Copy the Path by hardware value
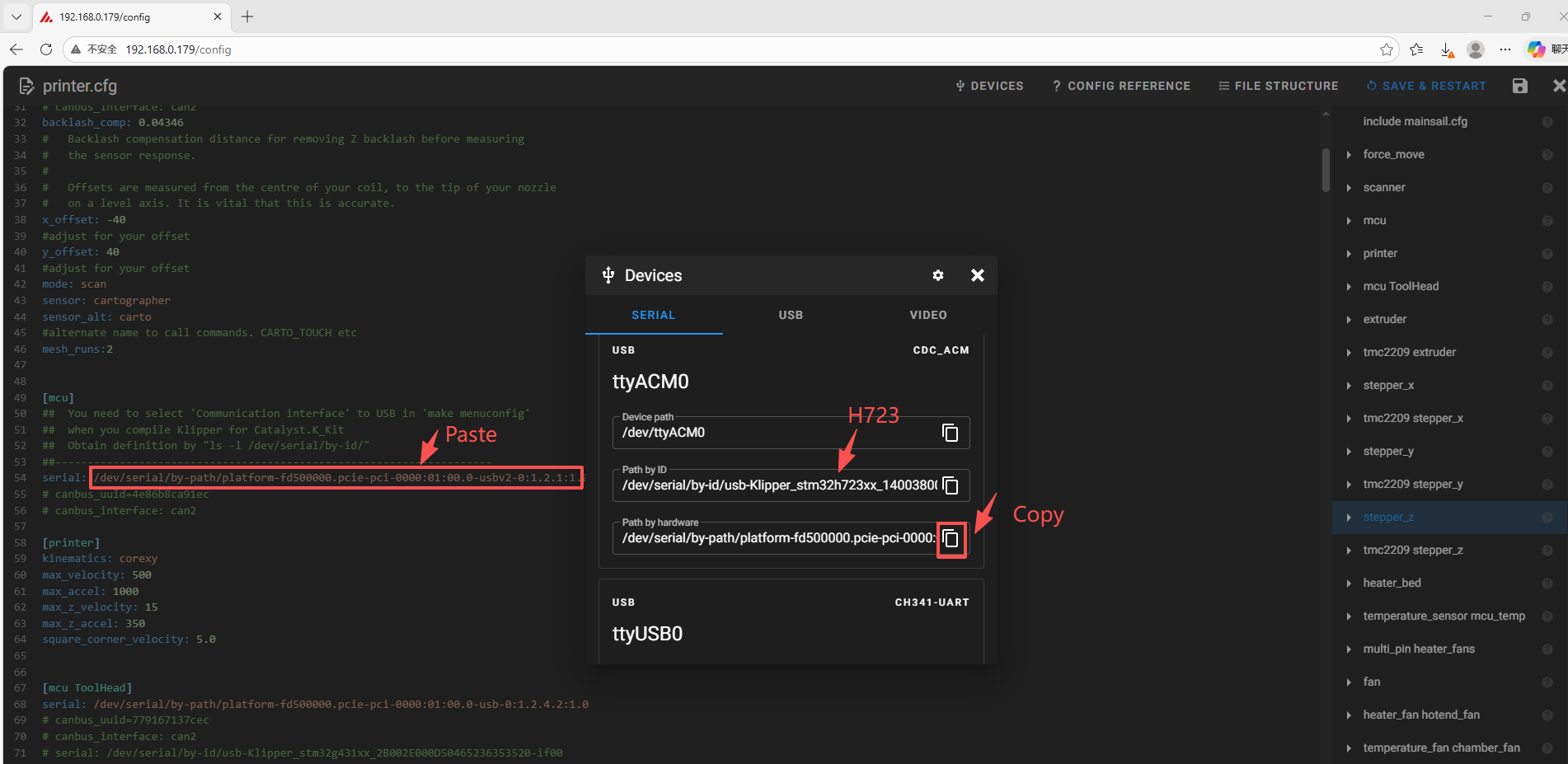This screenshot has height=764, width=1568. pos(951,539)
